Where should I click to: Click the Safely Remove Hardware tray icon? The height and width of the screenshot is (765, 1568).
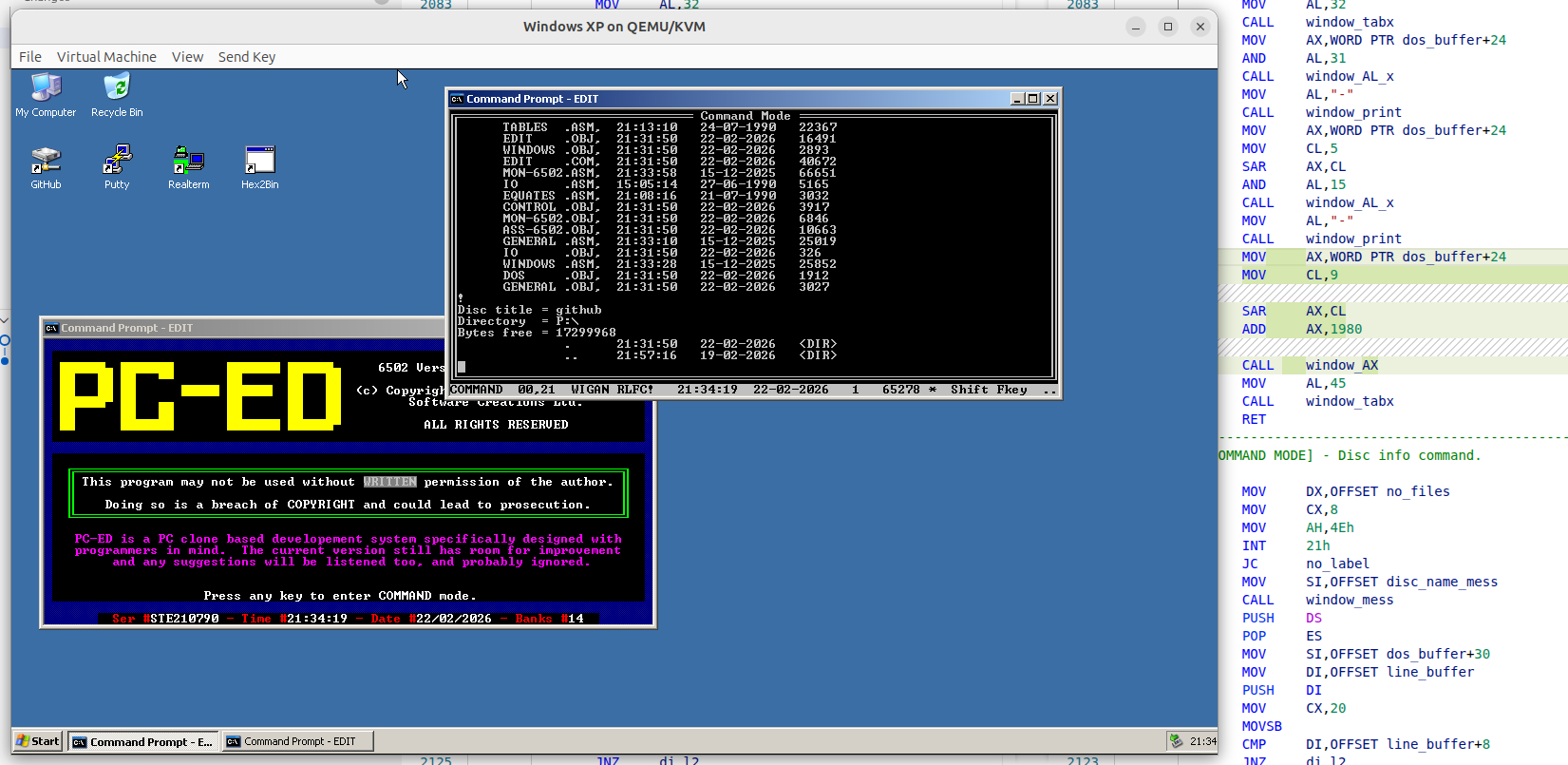click(1176, 741)
